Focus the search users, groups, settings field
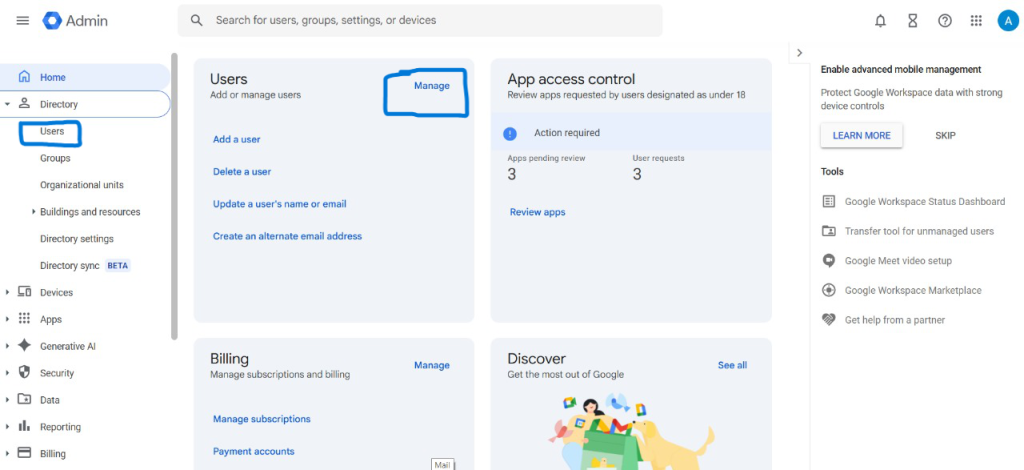The image size is (1024, 470). [x=420, y=20]
